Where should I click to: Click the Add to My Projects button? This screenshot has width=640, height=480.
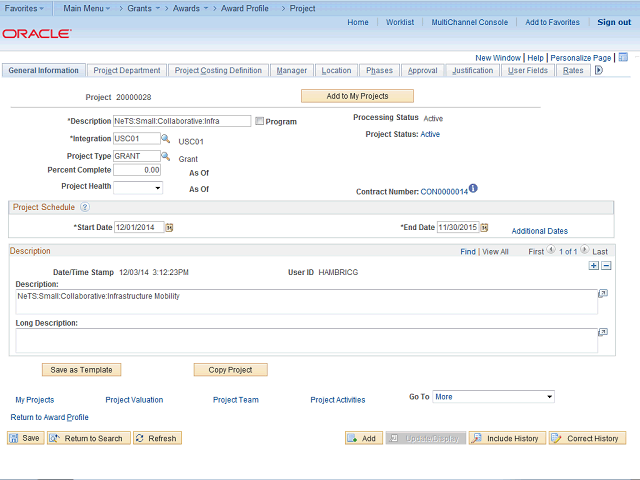tap(357, 96)
